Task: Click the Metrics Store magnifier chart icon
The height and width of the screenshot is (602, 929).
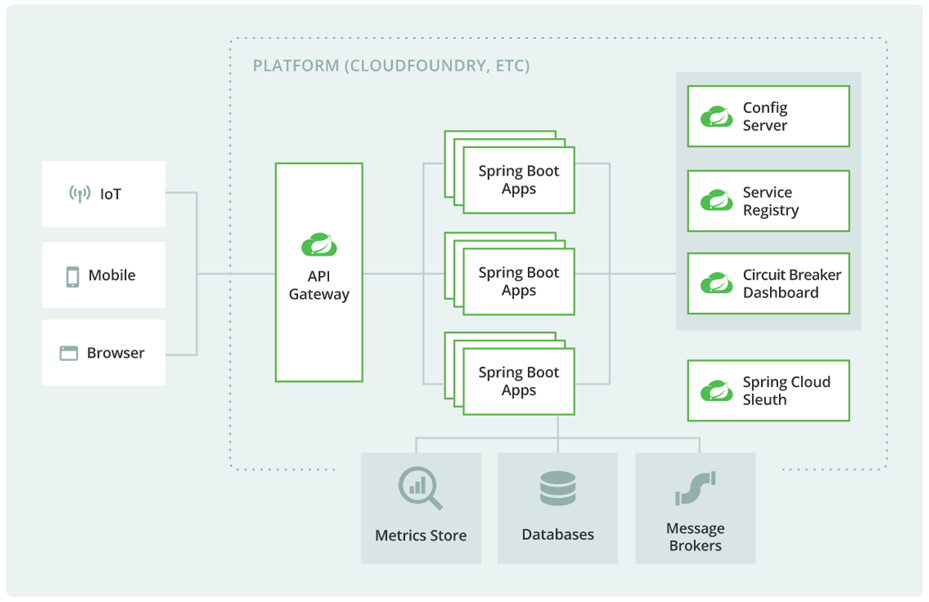Action: pyautogui.click(x=420, y=488)
